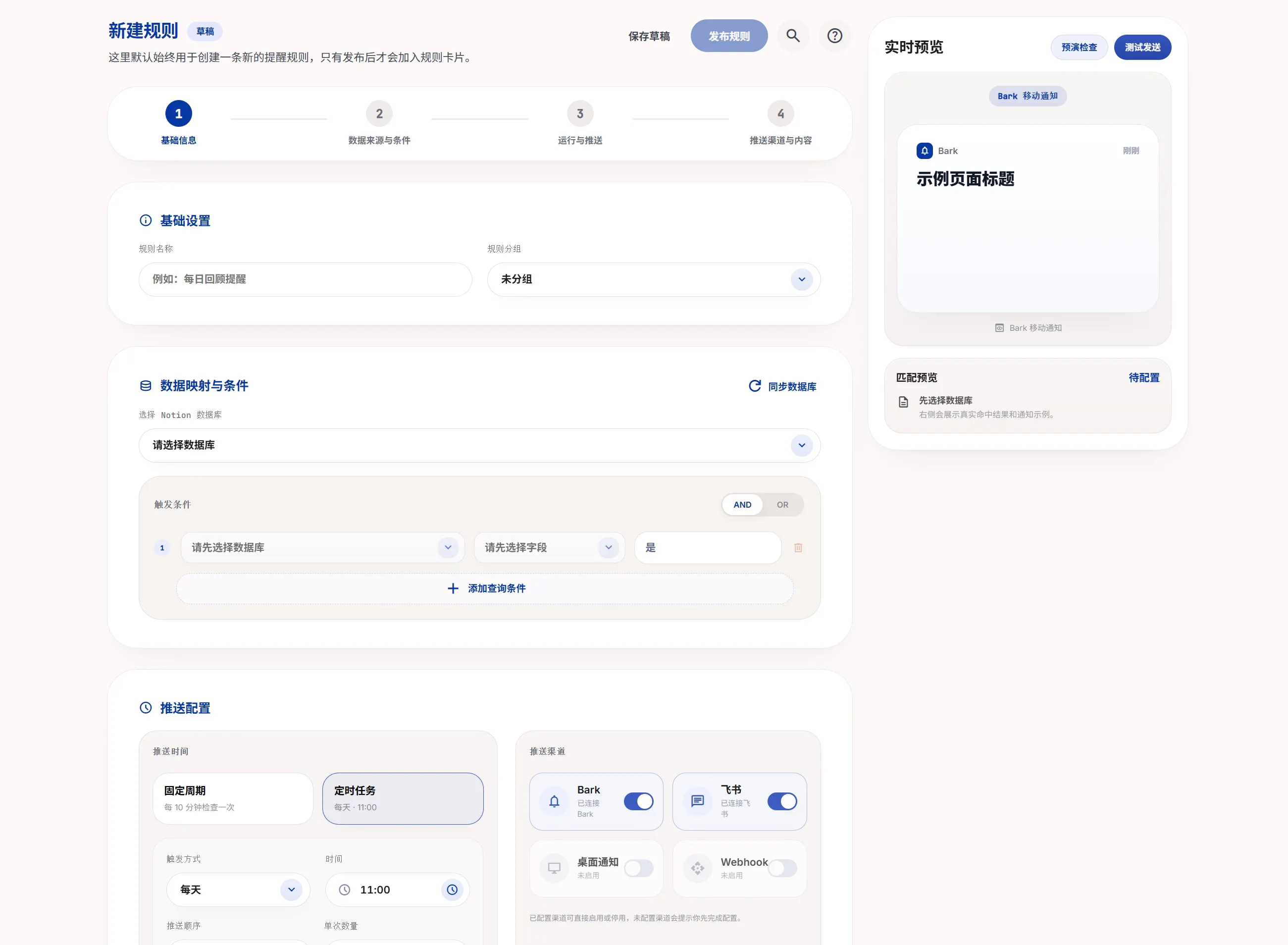Click the 桌面通知 monitor icon
Image resolution: width=1288 pixels, height=945 pixels.
click(x=554, y=868)
